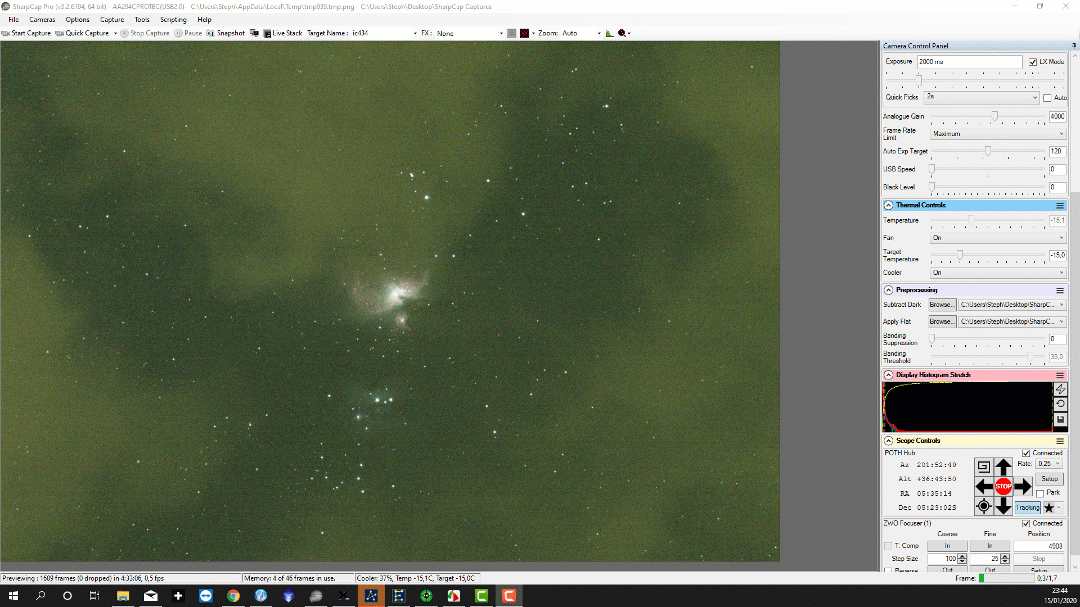Open the Display Histogram Stretch panel menu
The image size is (1080, 607).
click(1060, 375)
